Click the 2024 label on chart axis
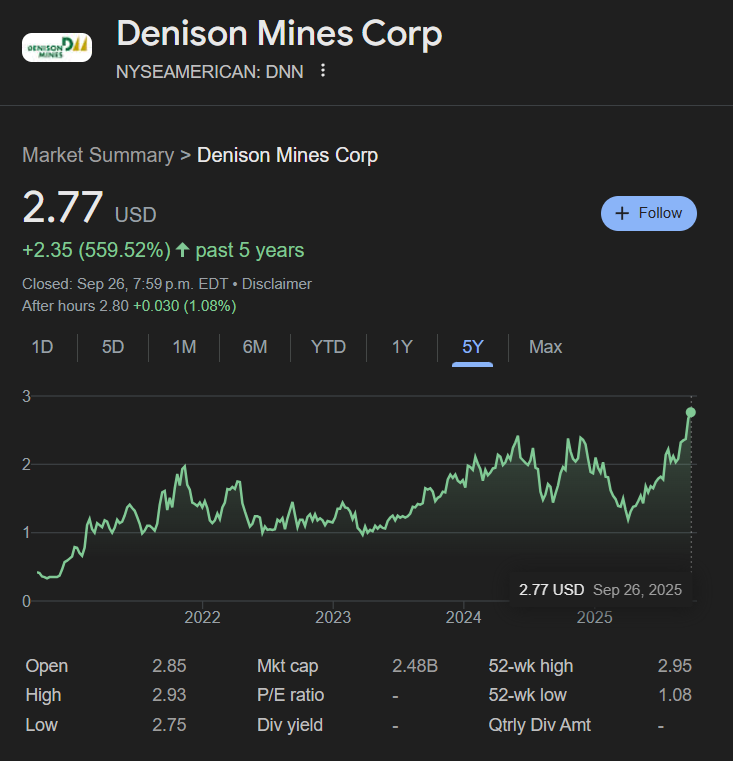Viewport: 733px width, 761px height. click(464, 617)
